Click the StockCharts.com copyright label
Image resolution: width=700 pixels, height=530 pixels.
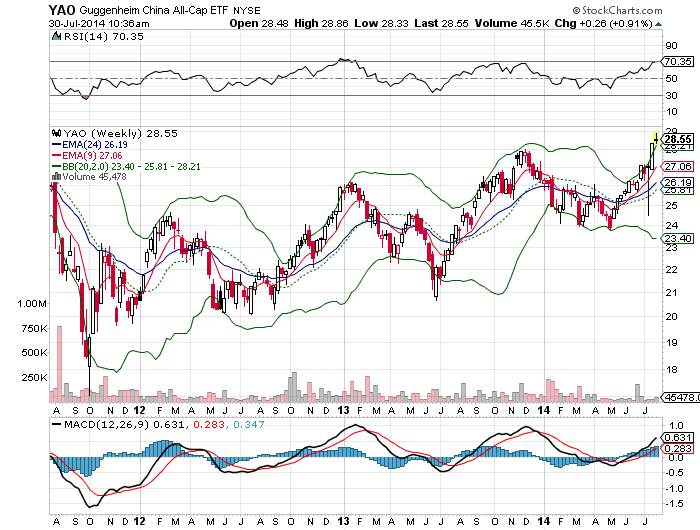618,10
